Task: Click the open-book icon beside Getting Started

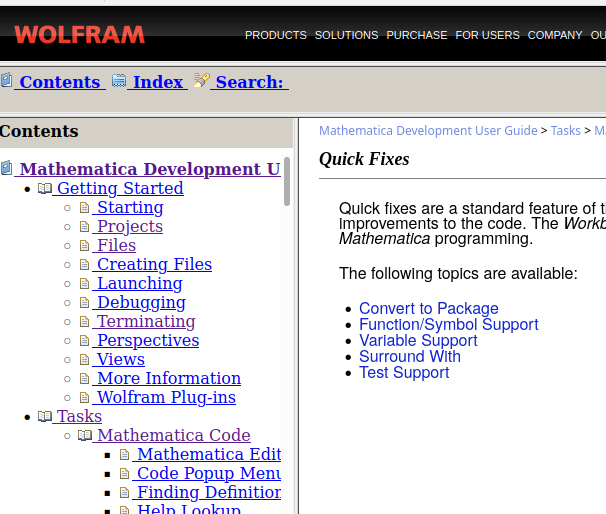Action: click(45, 188)
